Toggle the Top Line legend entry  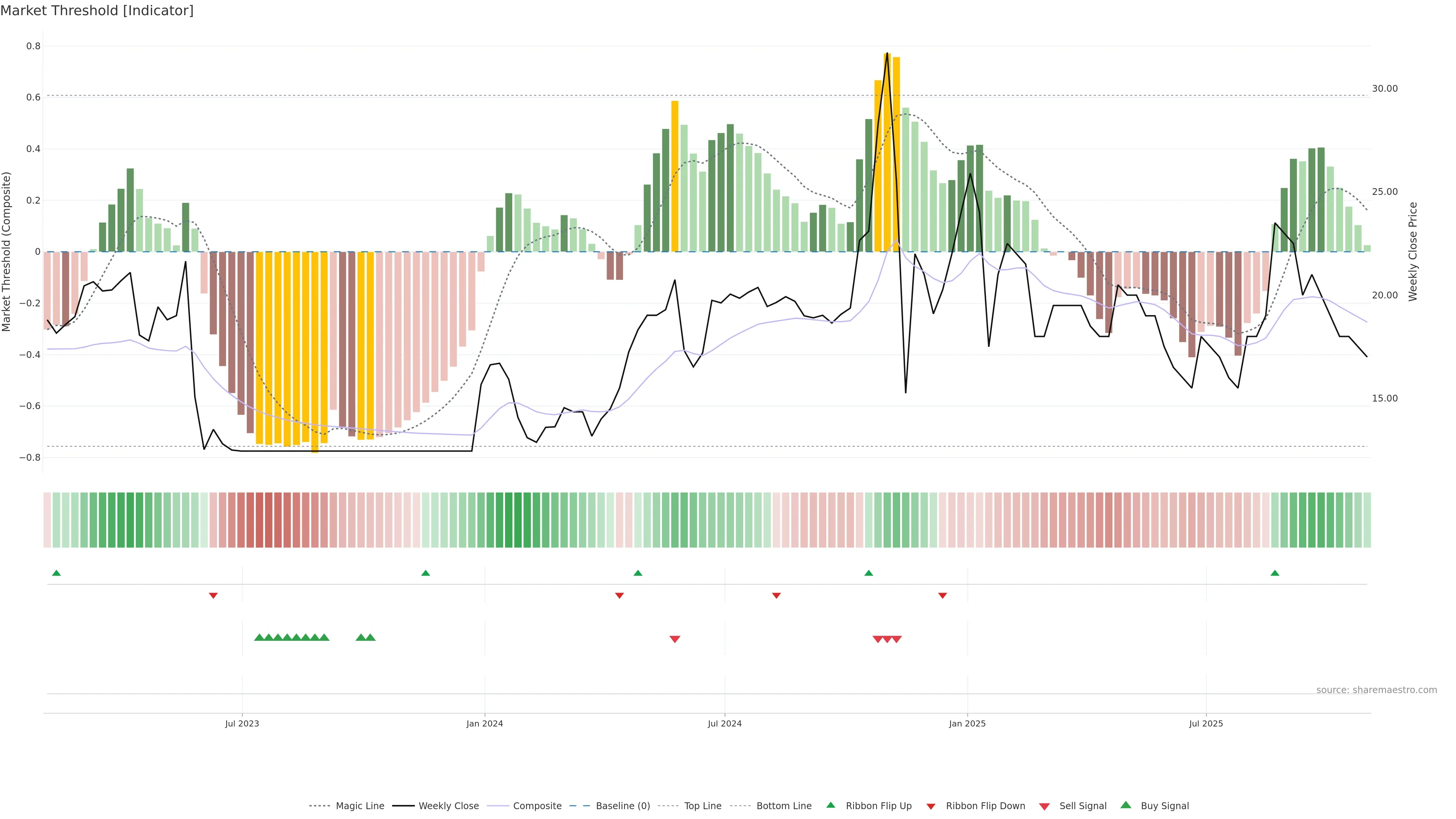tap(703, 806)
